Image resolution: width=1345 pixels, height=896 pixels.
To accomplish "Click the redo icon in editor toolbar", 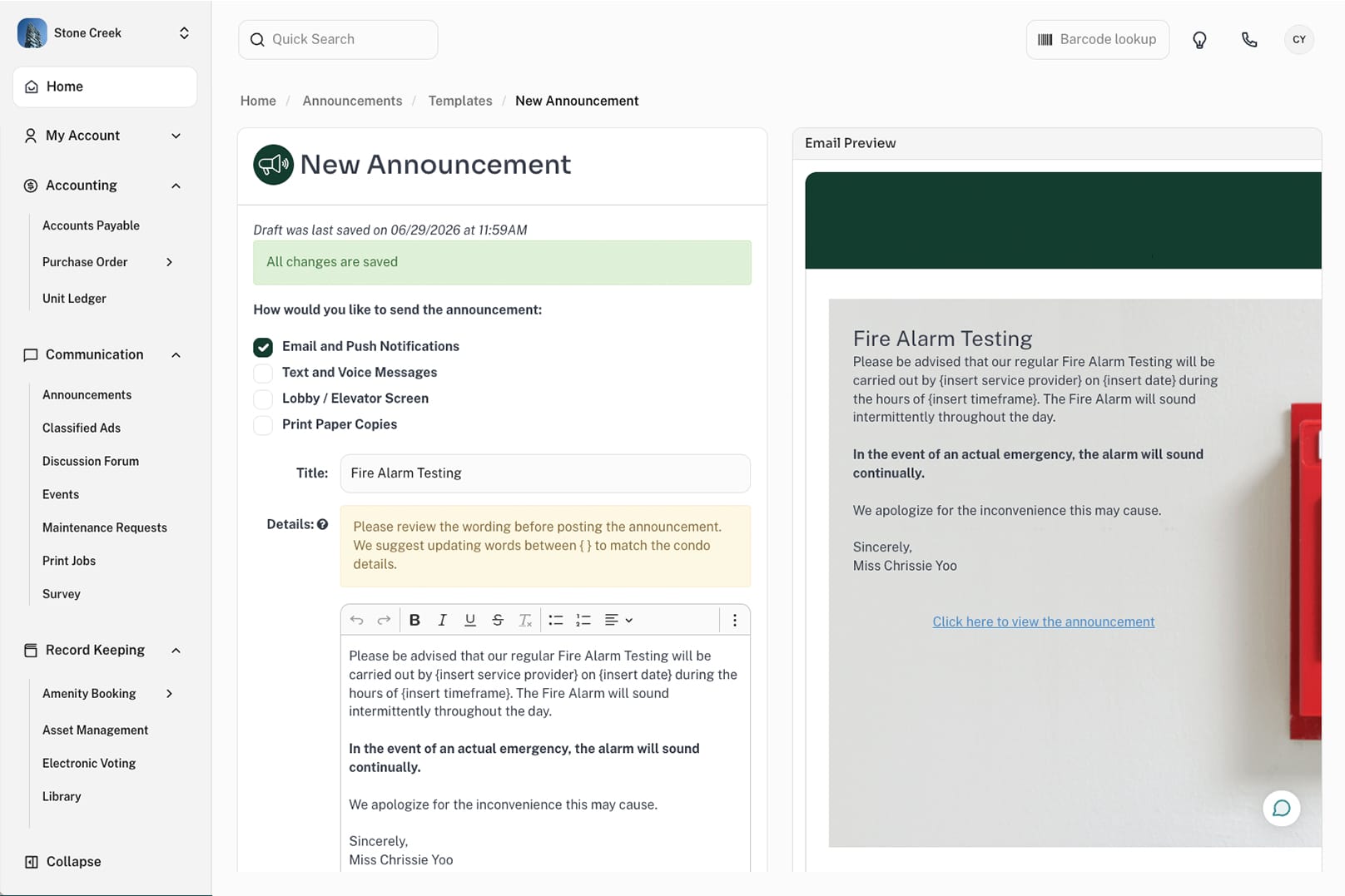I will point(384,620).
